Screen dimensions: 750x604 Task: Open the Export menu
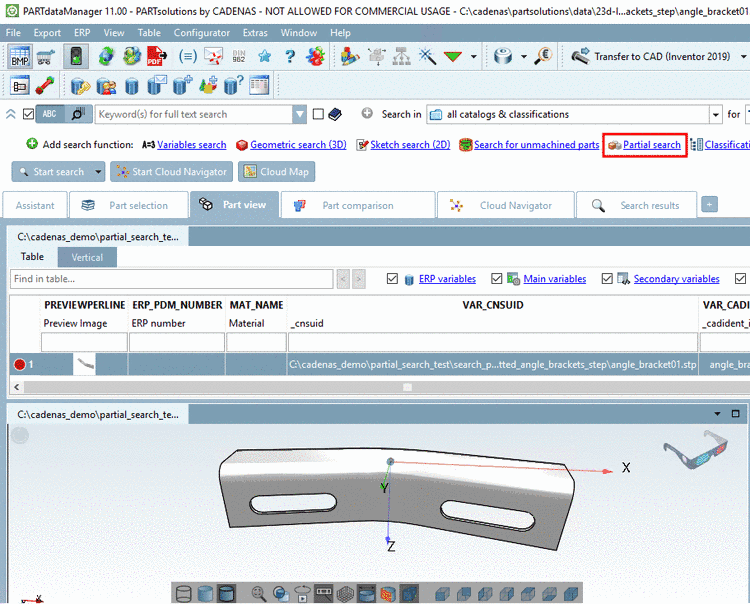(47, 33)
